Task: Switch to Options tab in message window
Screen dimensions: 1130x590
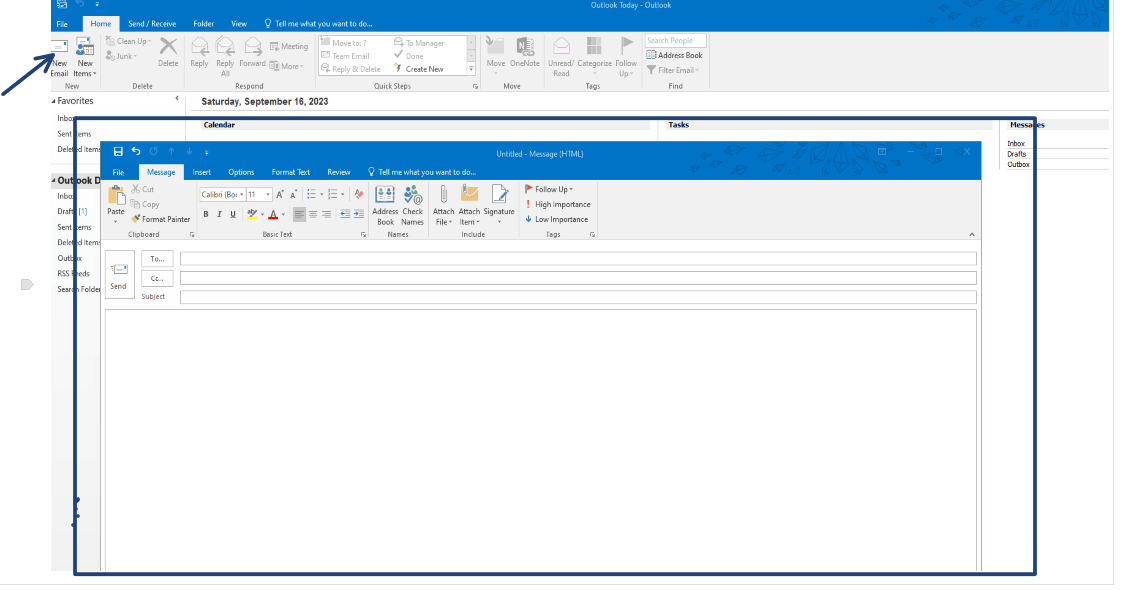Action: [241, 172]
